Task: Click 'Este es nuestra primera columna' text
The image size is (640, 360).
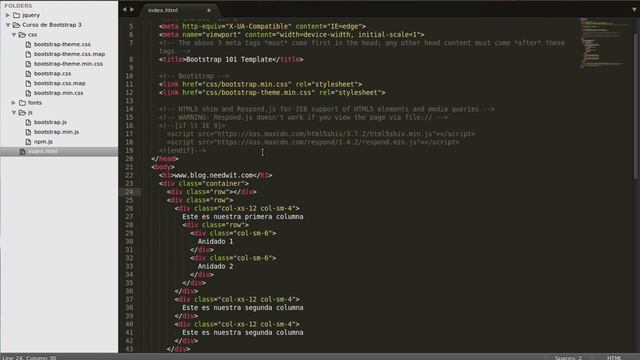Action: click(243, 217)
